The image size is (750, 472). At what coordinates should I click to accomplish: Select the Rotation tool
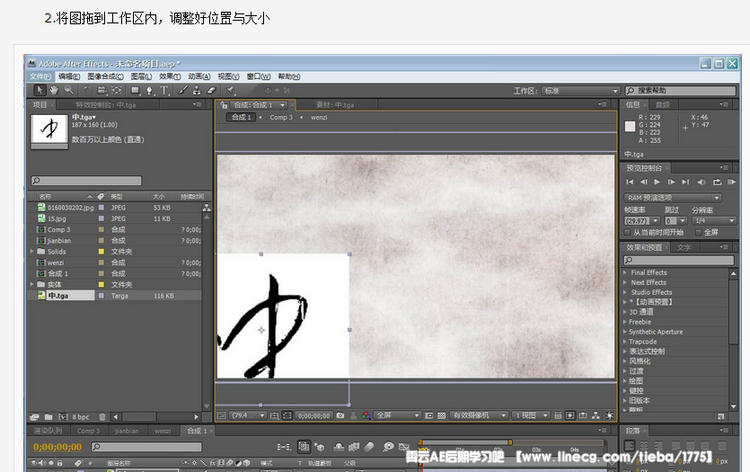pos(87,90)
